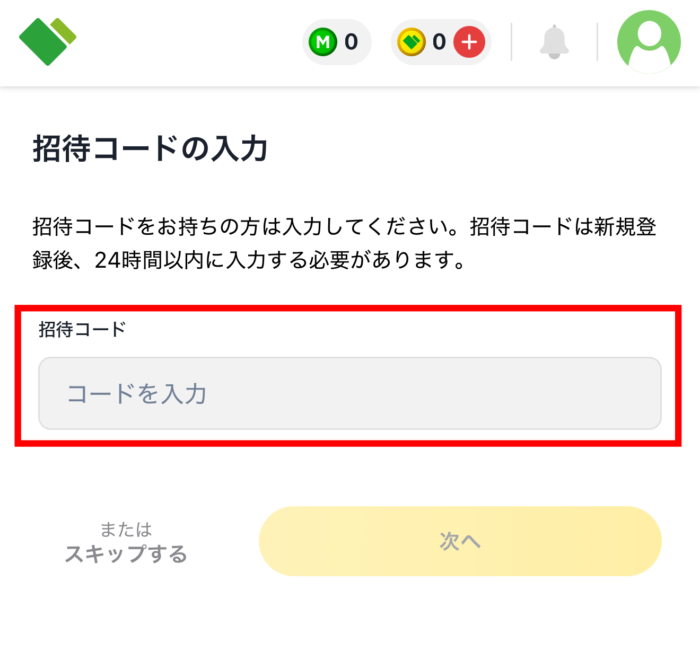Click the divider left of the bell
The height and width of the screenshot is (652, 700).
tap(511, 42)
